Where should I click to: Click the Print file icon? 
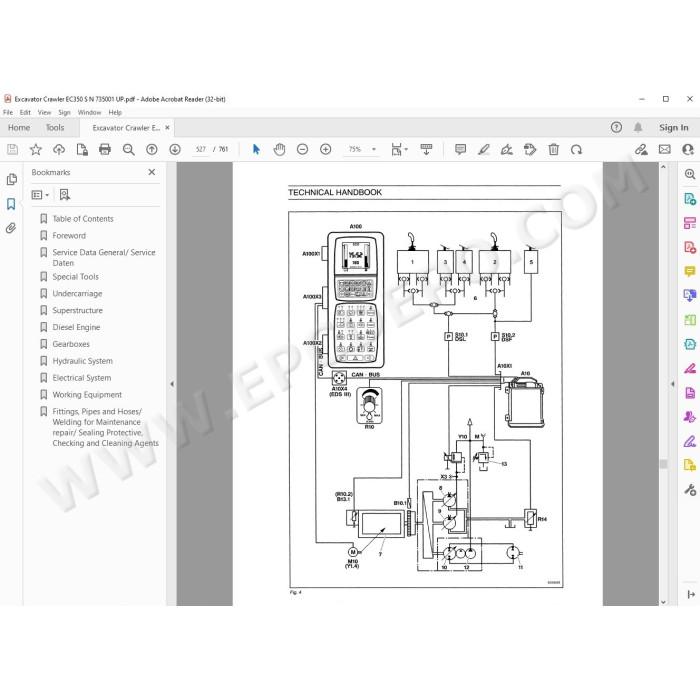pyautogui.click(x=105, y=150)
